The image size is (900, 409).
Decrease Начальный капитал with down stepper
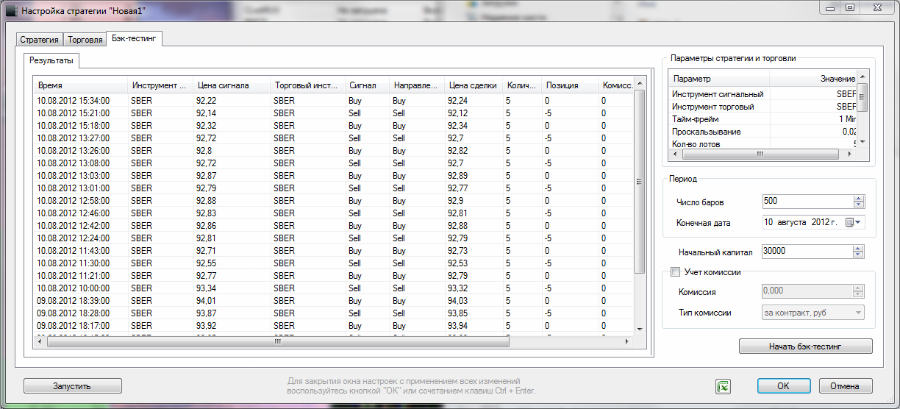859,254
